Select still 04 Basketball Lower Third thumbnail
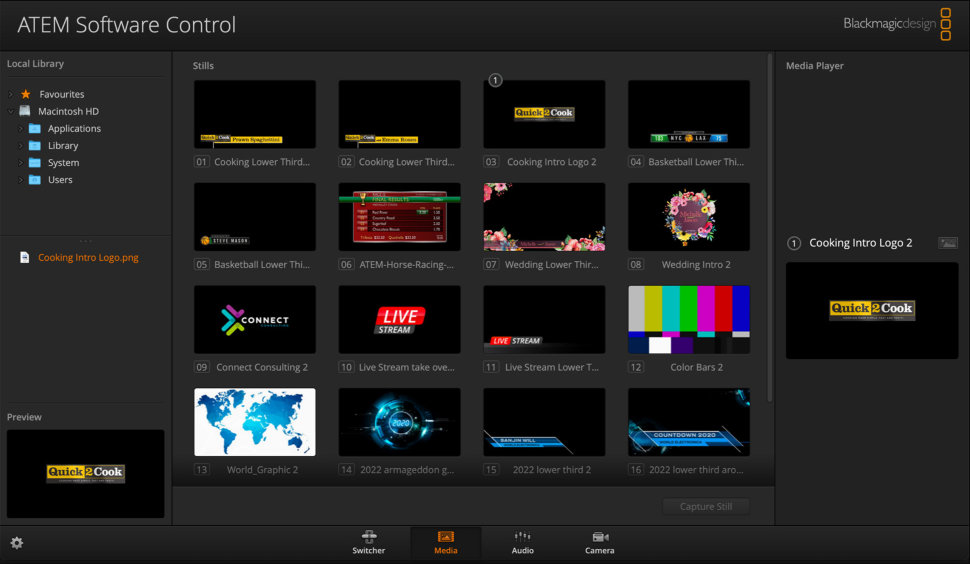The height and width of the screenshot is (564, 970). (x=689, y=114)
